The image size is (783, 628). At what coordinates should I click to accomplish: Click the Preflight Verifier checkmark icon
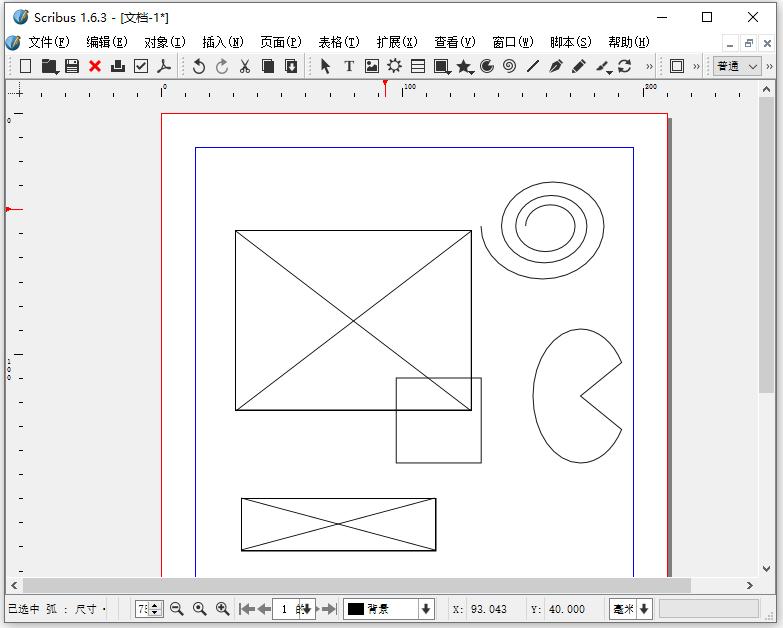click(141, 66)
